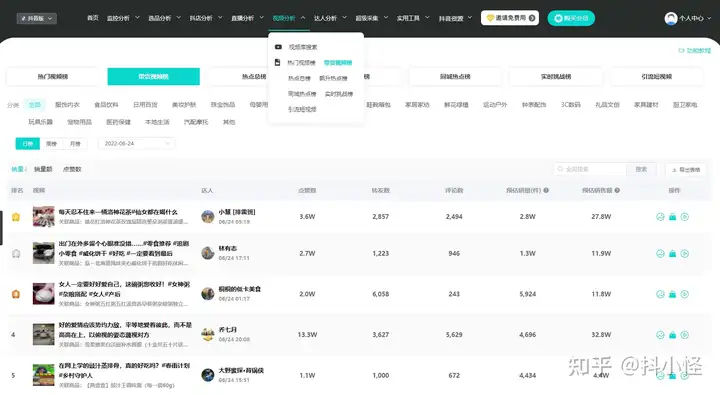Click the user avatar next to 个人中心
720x395 pixels.
point(671,18)
